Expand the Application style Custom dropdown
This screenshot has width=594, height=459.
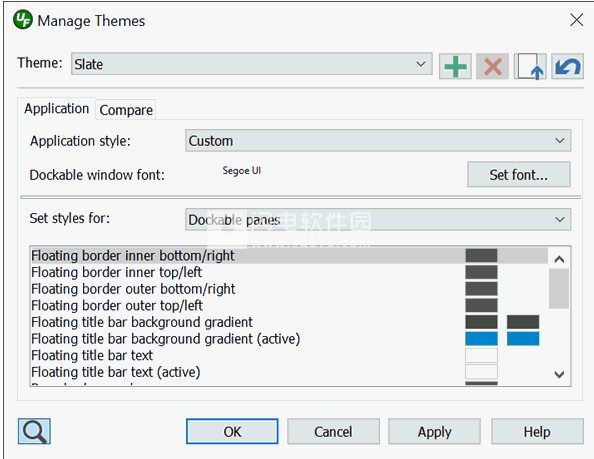click(378, 141)
